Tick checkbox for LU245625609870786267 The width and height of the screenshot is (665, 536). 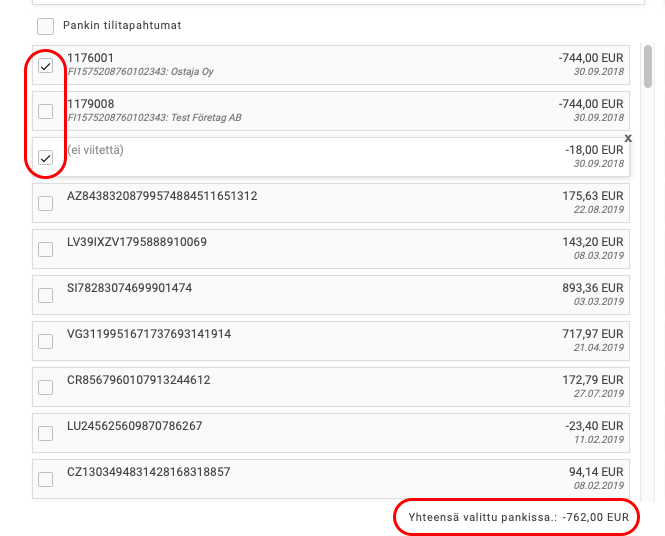coord(45,433)
